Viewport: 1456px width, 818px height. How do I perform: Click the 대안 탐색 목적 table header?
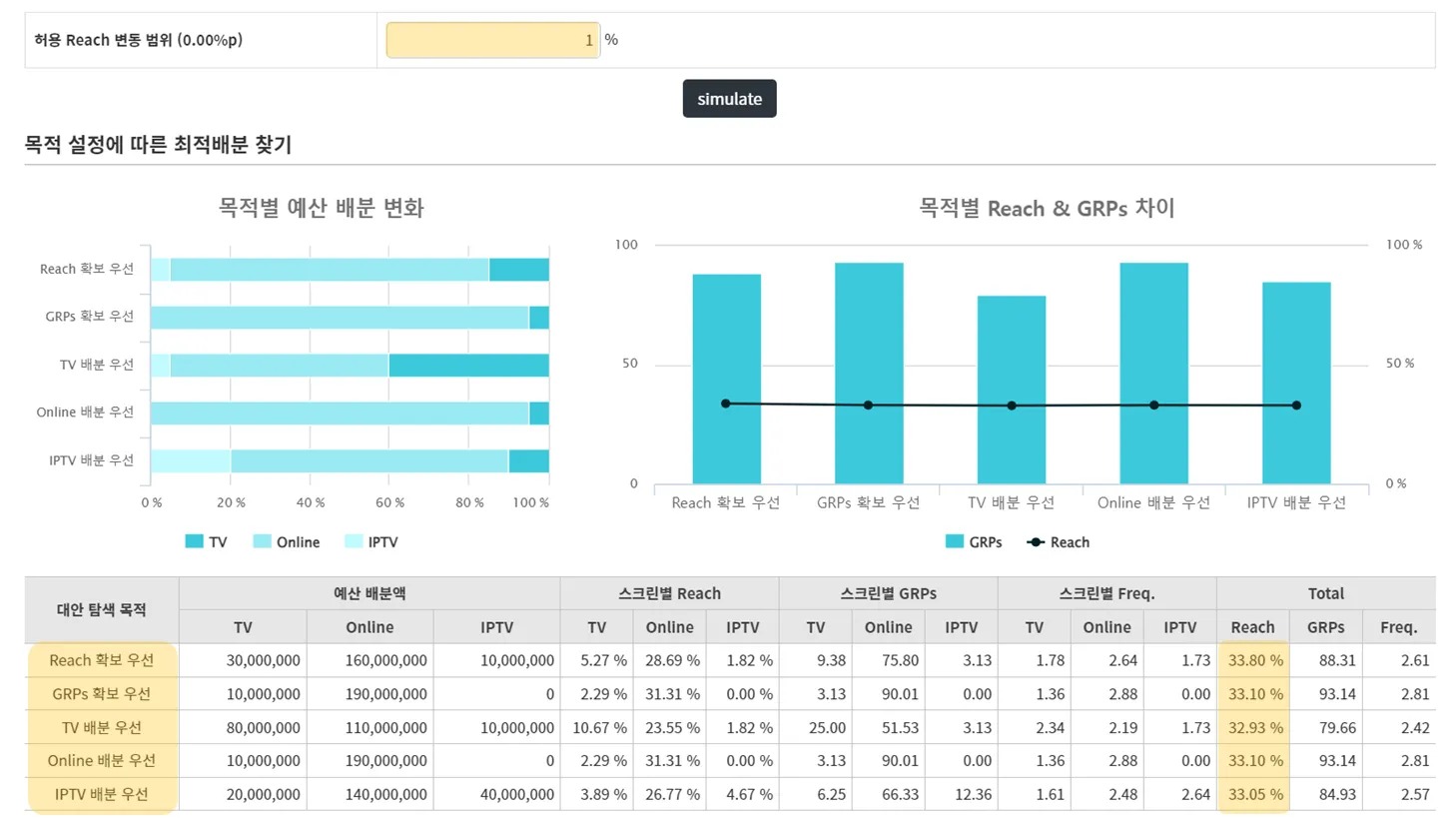(102, 609)
